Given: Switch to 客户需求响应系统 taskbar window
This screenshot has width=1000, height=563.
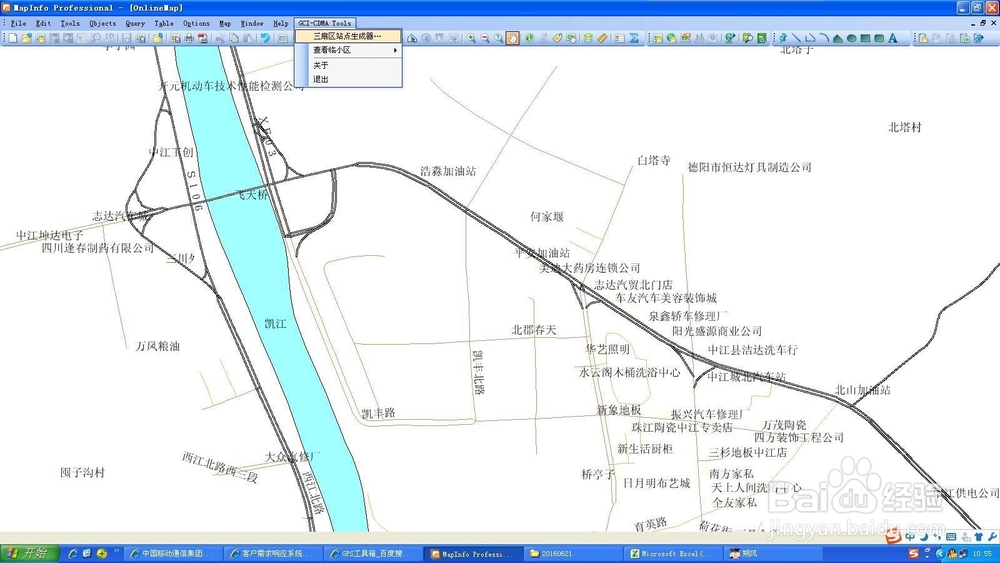Looking at the screenshot, I should coord(272,553).
